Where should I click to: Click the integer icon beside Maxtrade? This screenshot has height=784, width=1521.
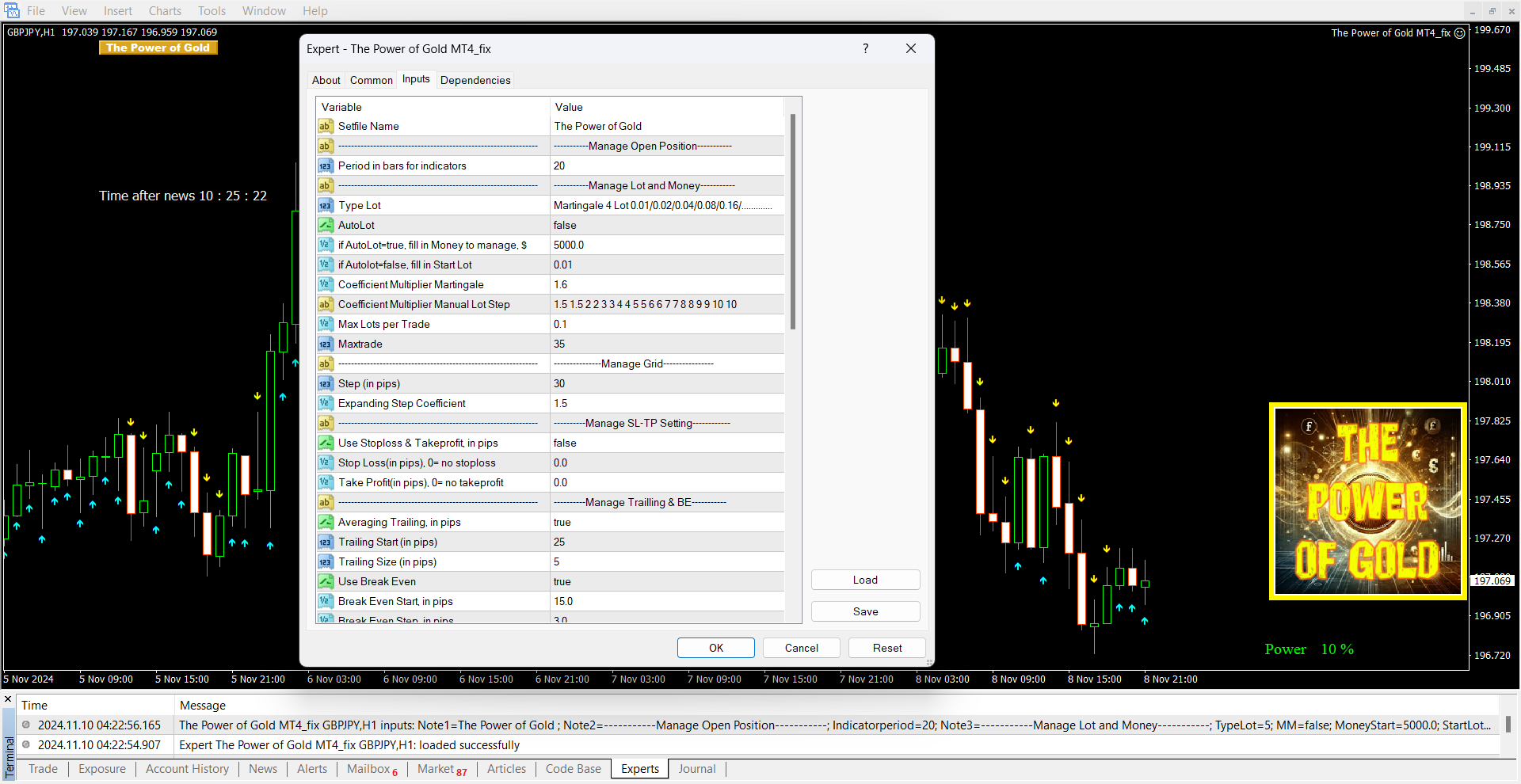pyautogui.click(x=325, y=344)
